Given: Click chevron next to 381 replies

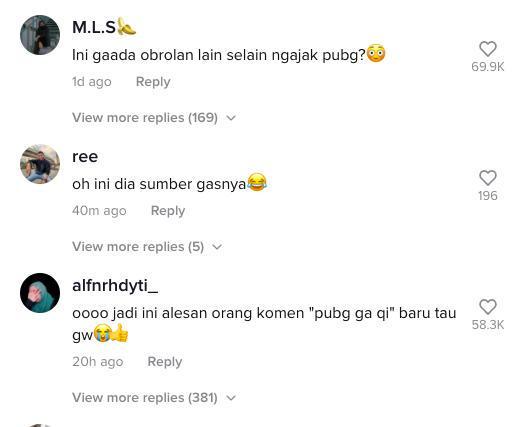Looking at the screenshot, I should pos(231,398).
